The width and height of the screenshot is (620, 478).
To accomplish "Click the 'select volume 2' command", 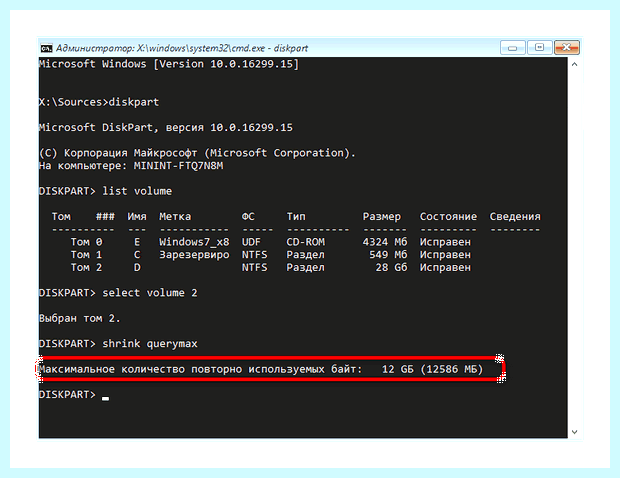I will [150, 293].
